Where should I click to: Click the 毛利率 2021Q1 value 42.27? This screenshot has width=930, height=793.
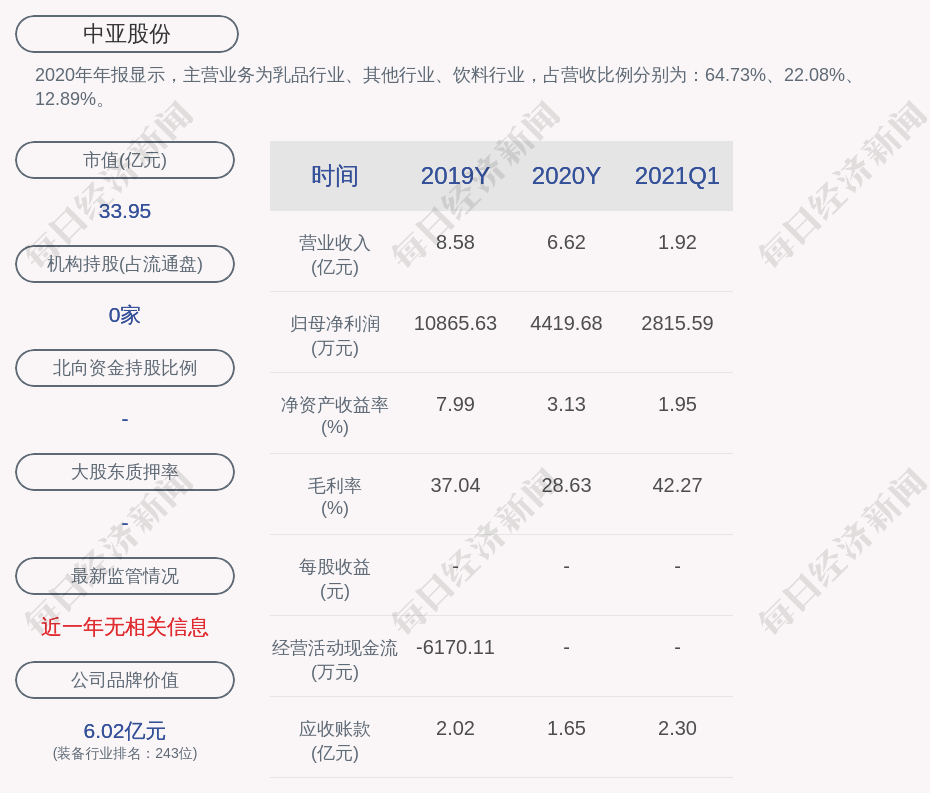pyautogui.click(x=677, y=485)
